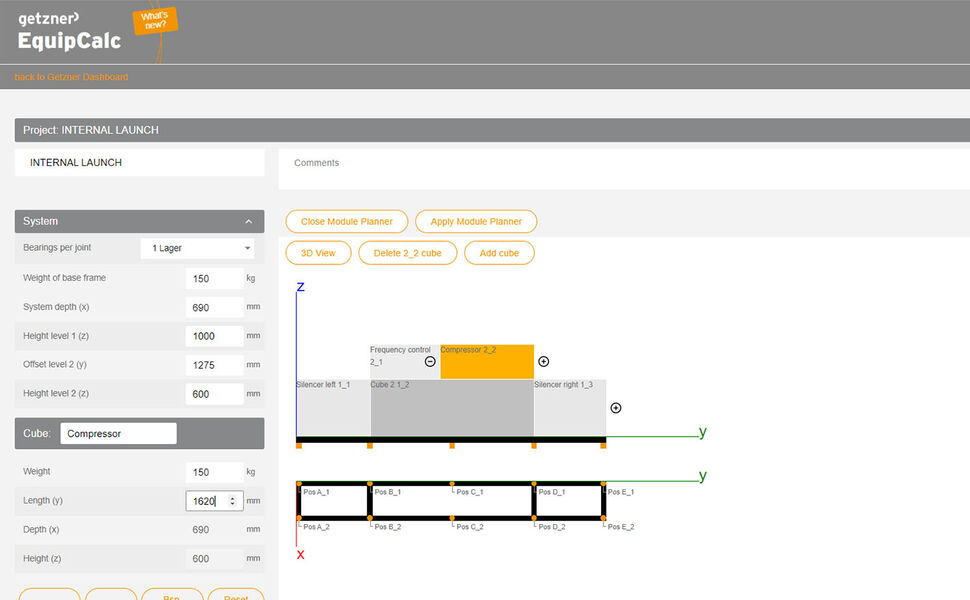970x600 pixels.
Task: Open the back to Getzner Dashboard link
Action: (x=71, y=77)
